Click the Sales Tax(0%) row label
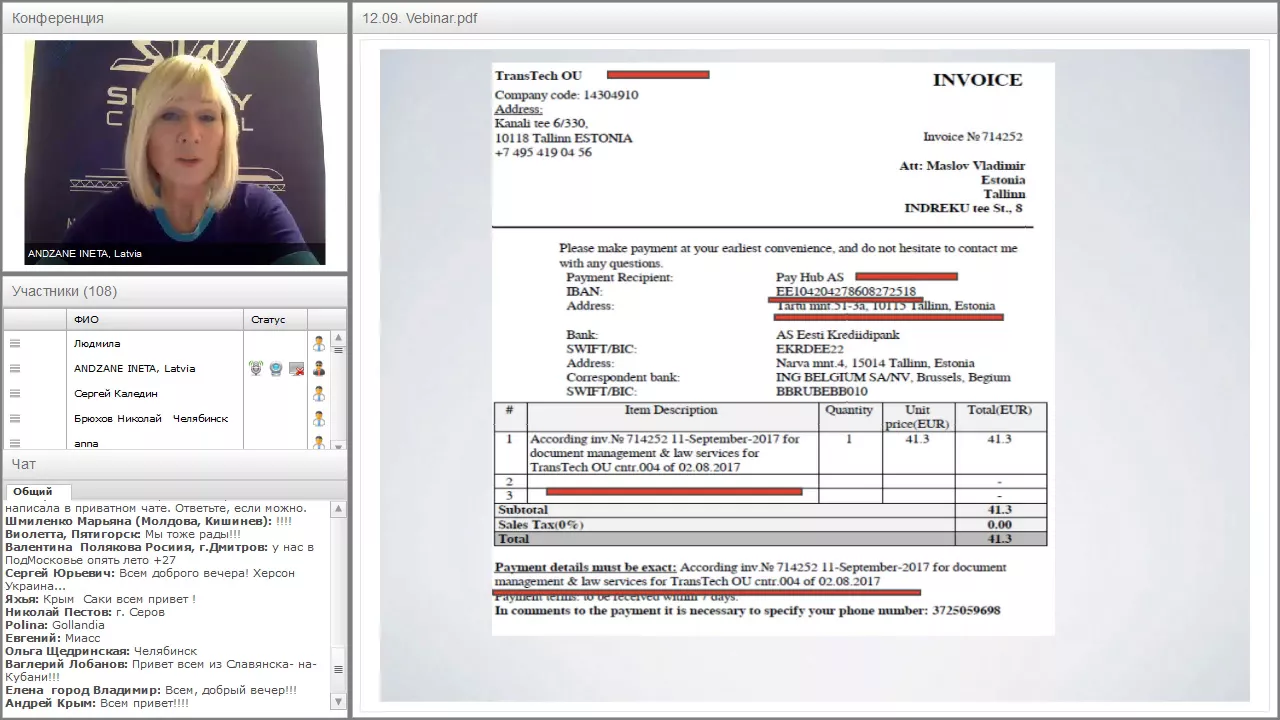 coord(541,525)
